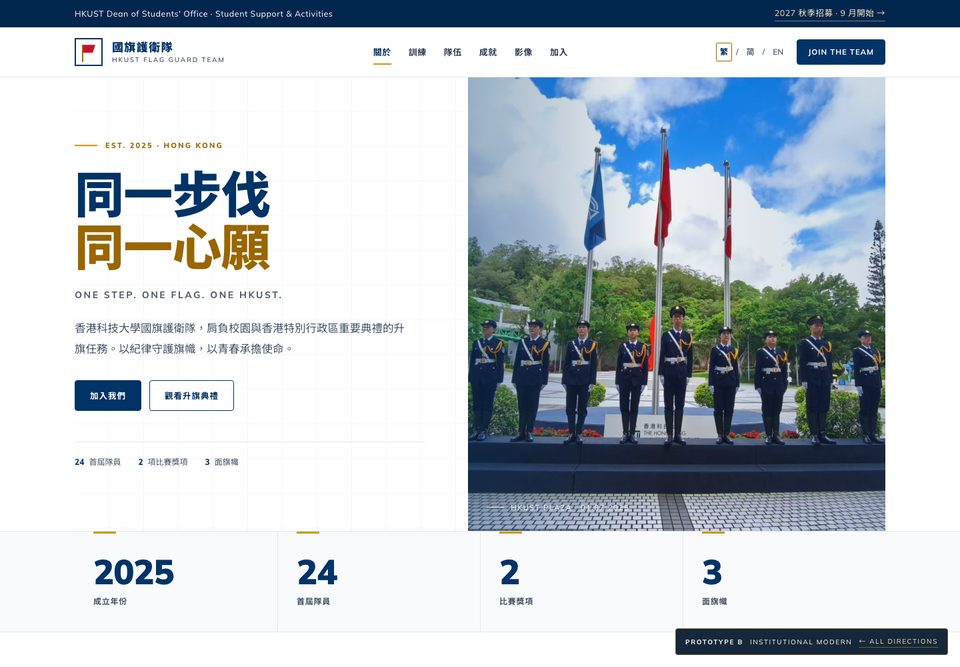Click the small 2 項比賽獎項 text
The width and height of the screenshot is (960, 667).
click(163, 462)
